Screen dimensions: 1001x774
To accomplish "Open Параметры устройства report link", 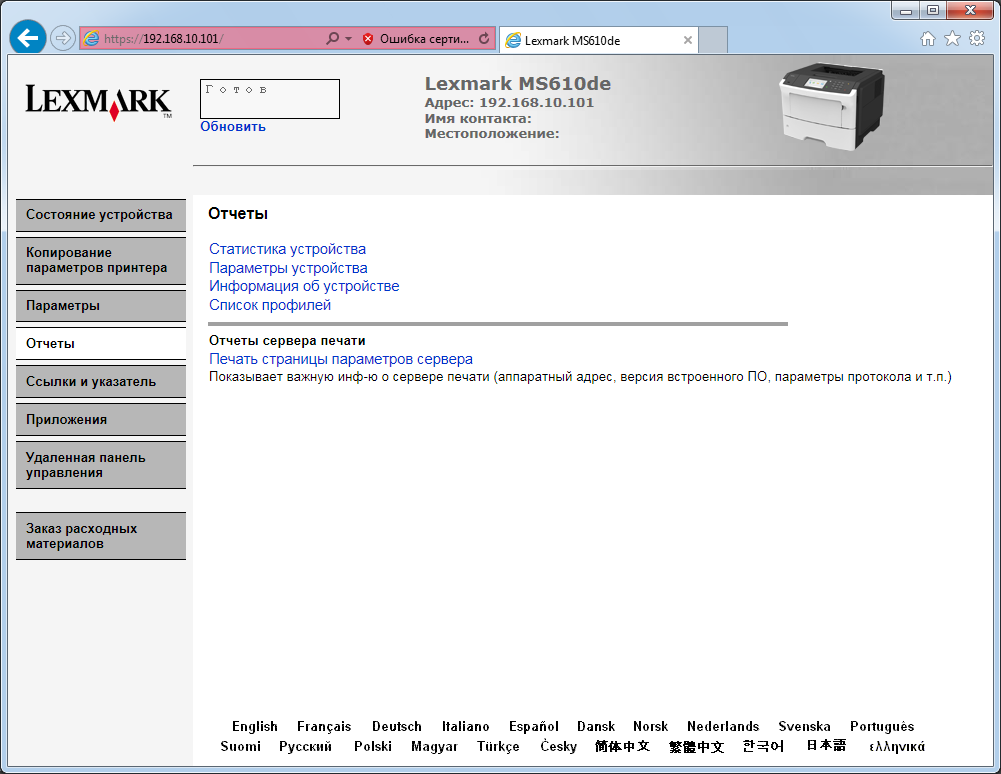I will tap(288, 268).
